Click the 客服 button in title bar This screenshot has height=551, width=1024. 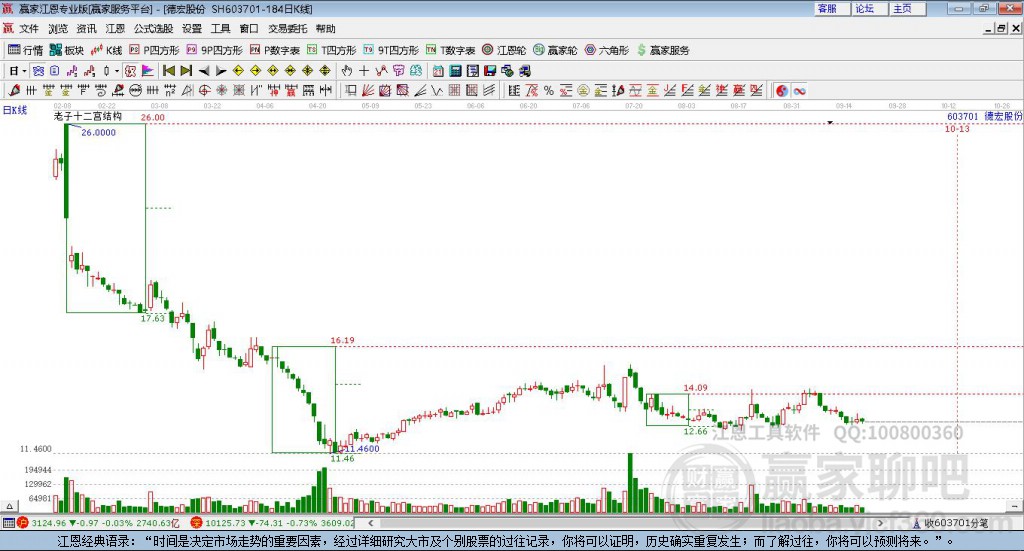[832, 8]
